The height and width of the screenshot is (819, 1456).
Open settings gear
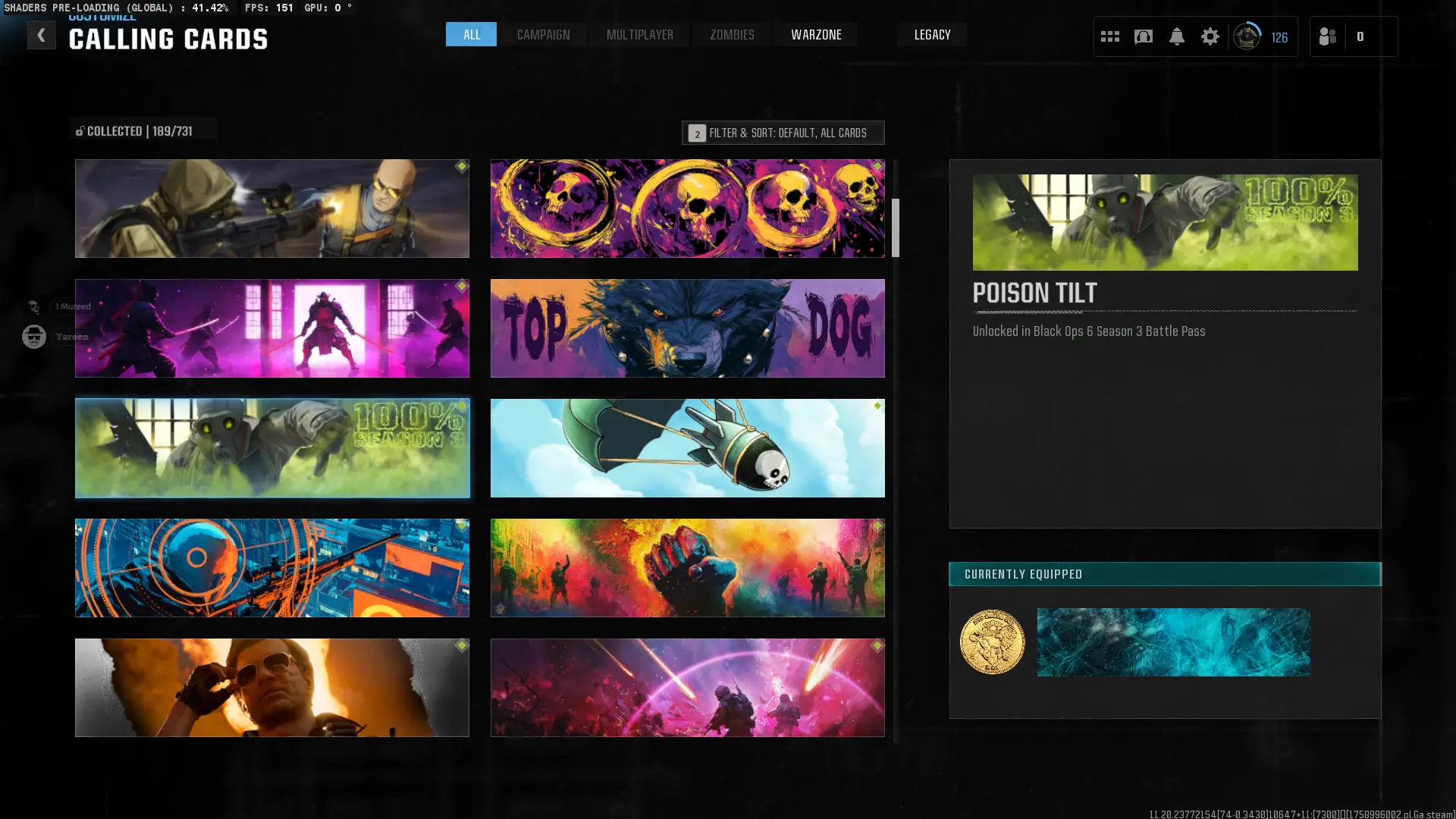[x=1210, y=36]
